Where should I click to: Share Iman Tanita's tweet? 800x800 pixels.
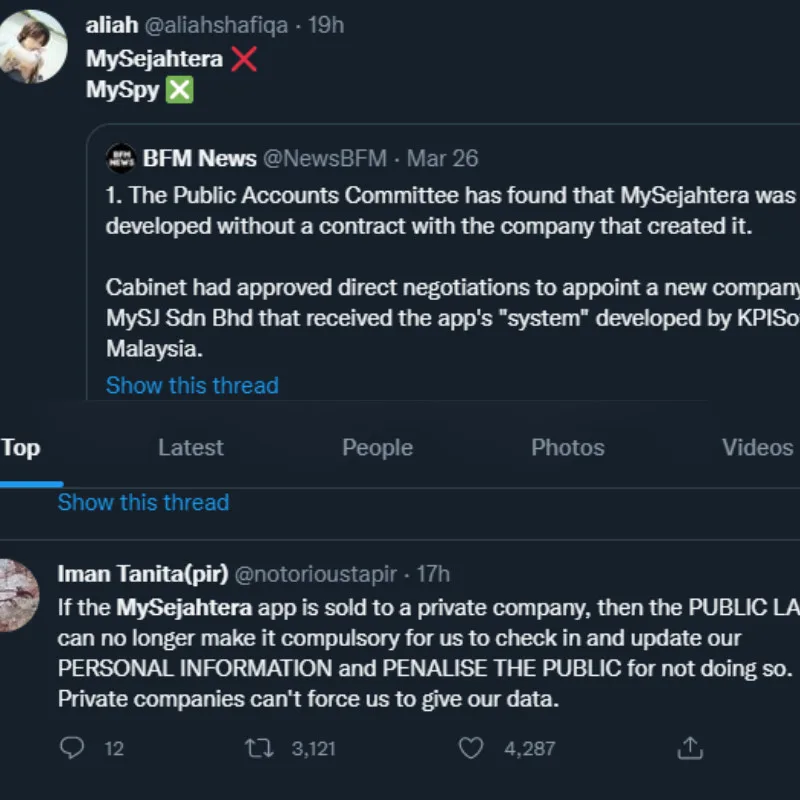(x=690, y=748)
